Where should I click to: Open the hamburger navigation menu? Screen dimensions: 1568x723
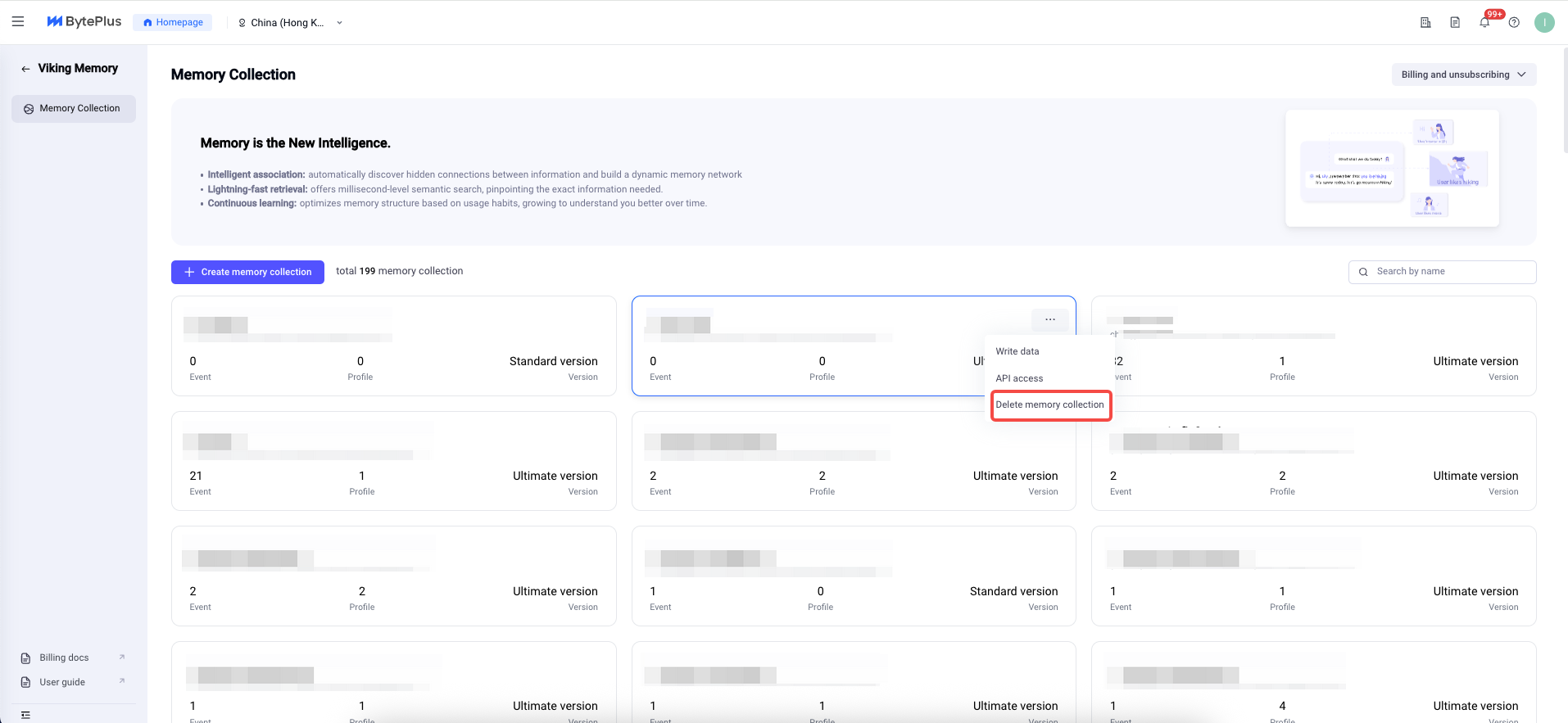[x=18, y=22]
